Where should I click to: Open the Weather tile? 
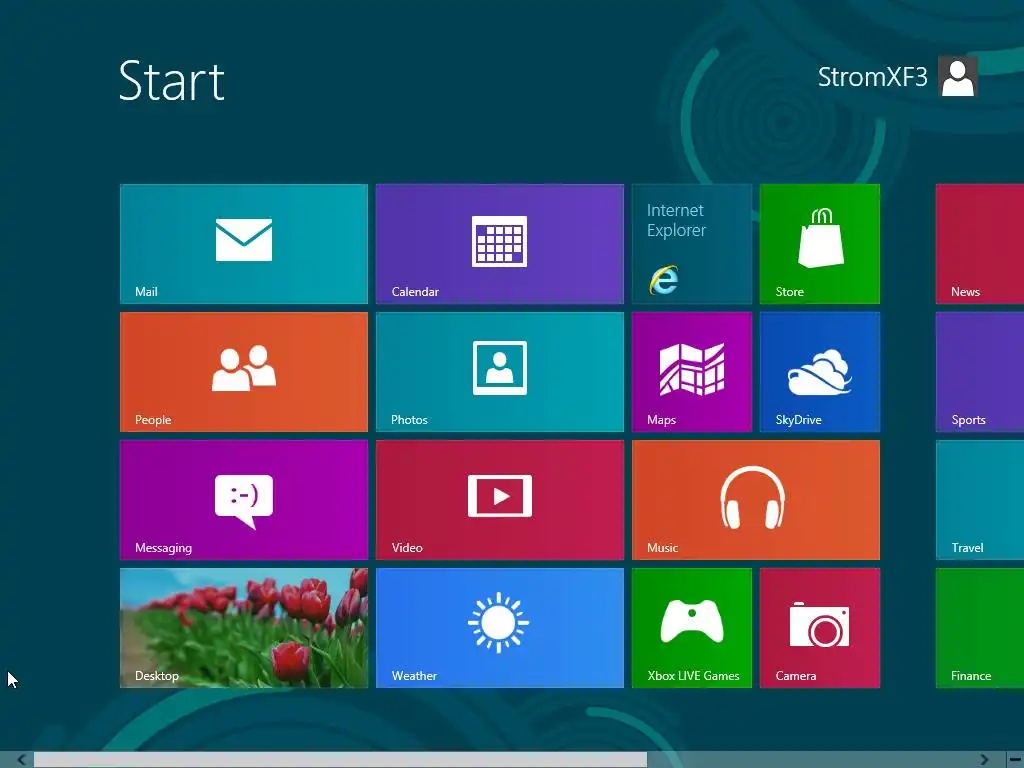click(x=500, y=628)
